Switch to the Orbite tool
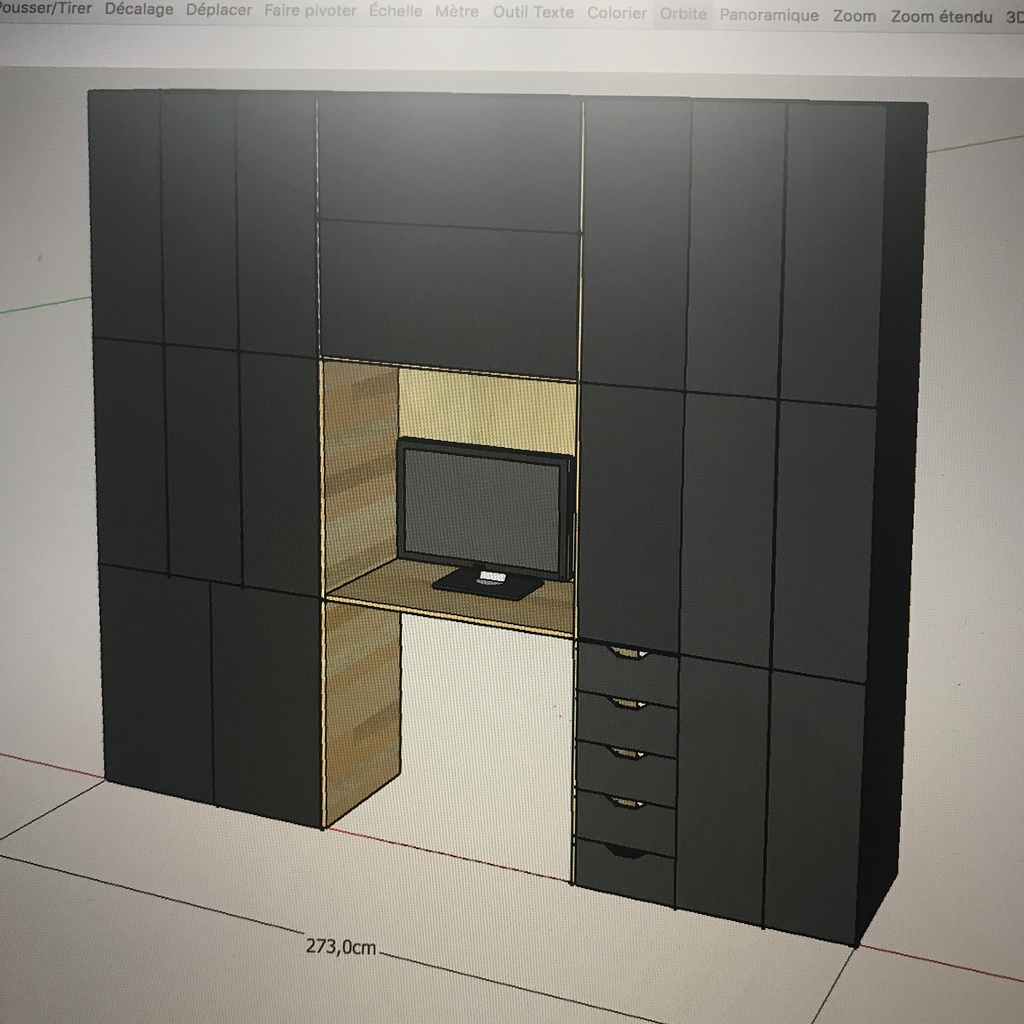The width and height of the screenshot is (1024, 1024). (x=683, y=14)
